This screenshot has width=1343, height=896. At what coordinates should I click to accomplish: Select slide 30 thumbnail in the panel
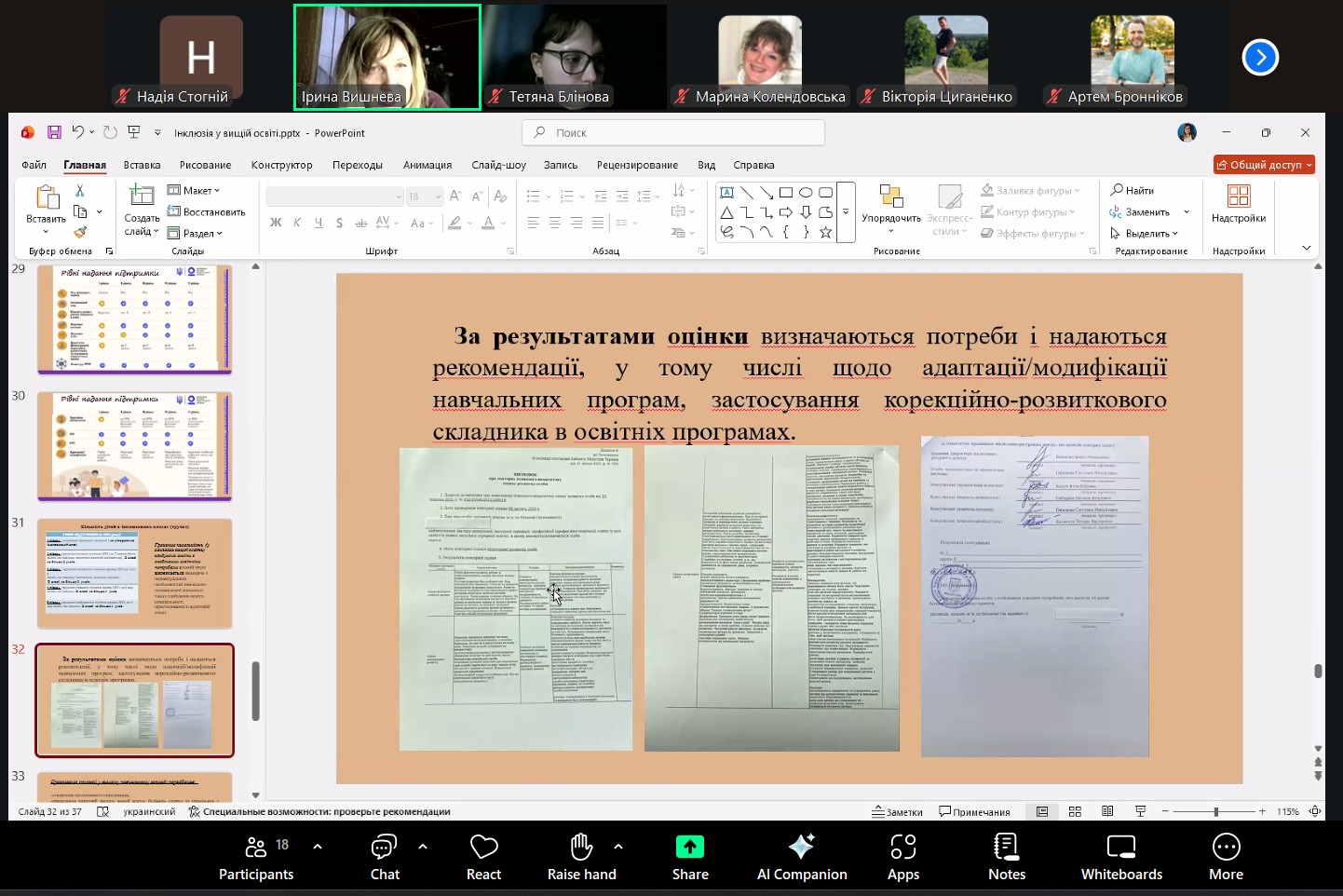[134, 445]
